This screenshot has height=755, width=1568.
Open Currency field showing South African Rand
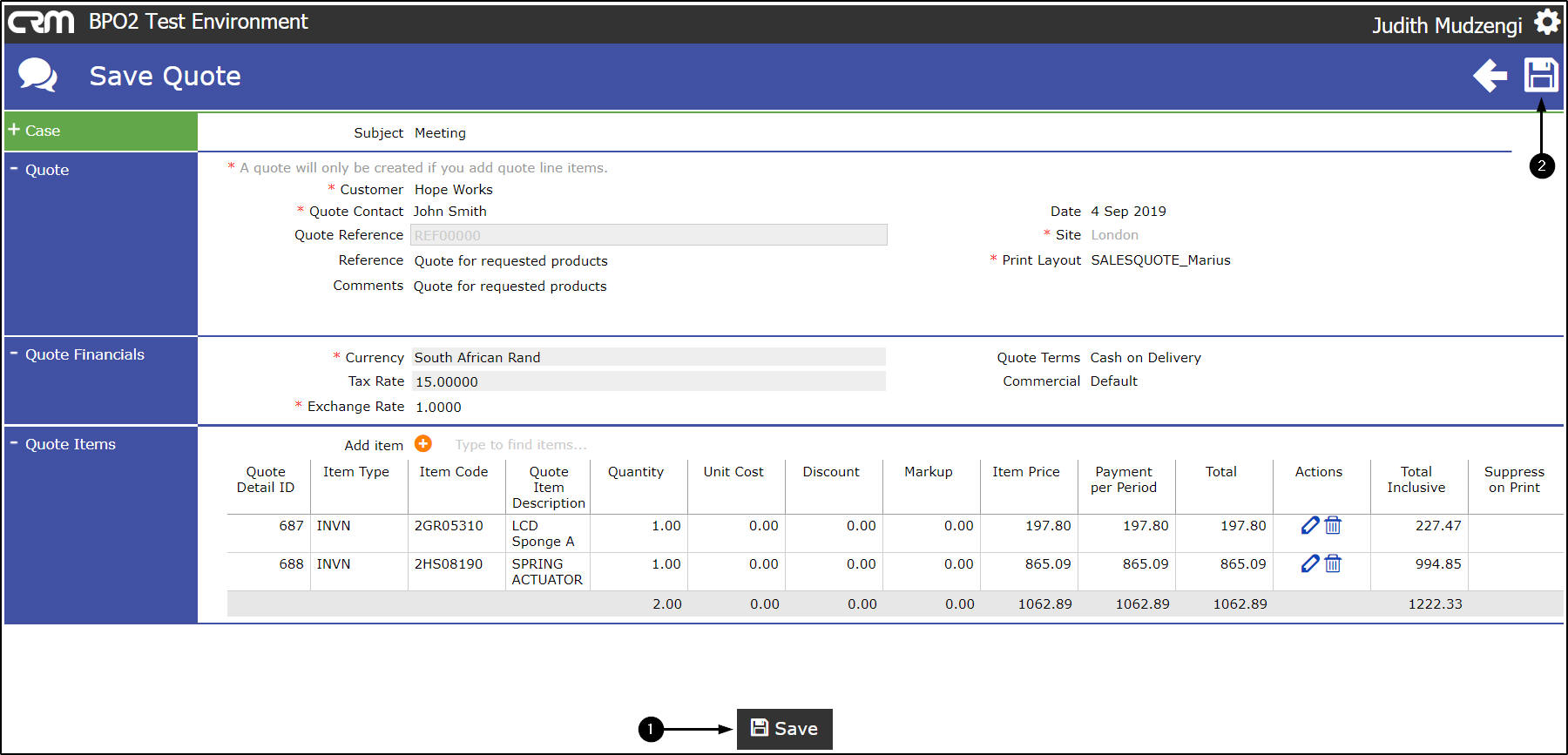649,357
